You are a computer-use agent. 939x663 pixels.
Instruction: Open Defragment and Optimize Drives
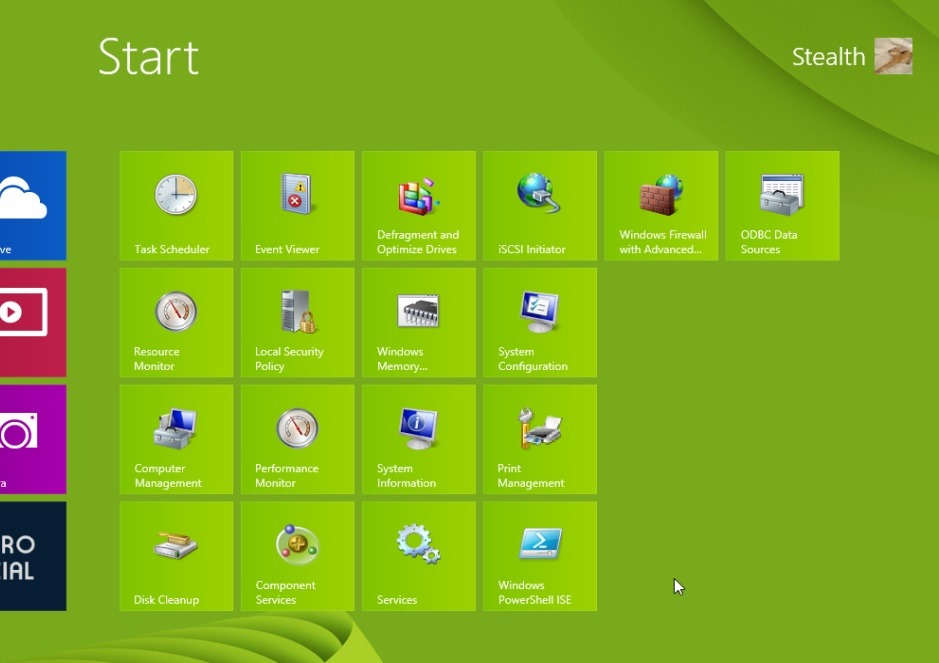click(418, 205)
